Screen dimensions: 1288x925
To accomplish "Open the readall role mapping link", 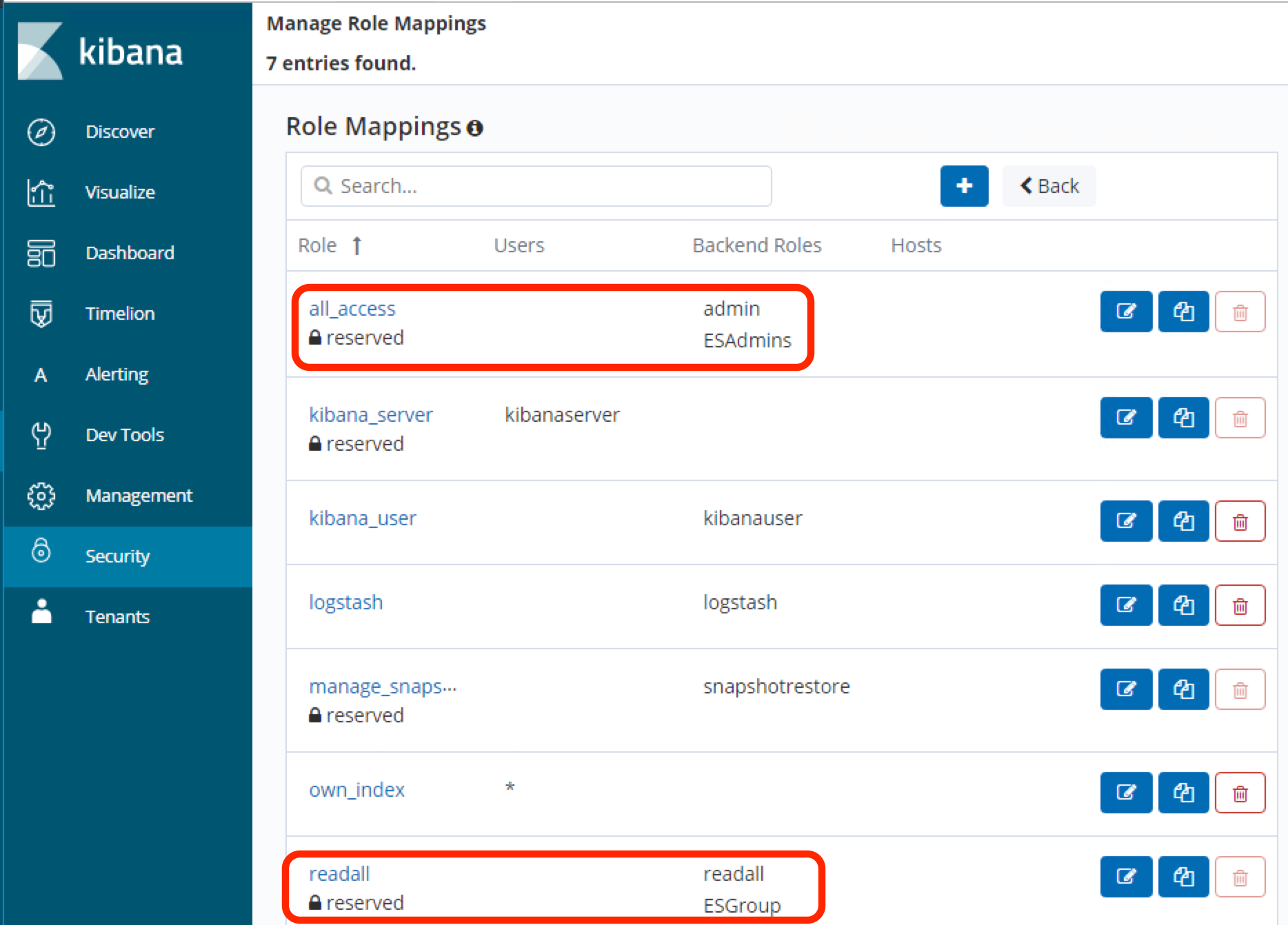I will point(339,873).
